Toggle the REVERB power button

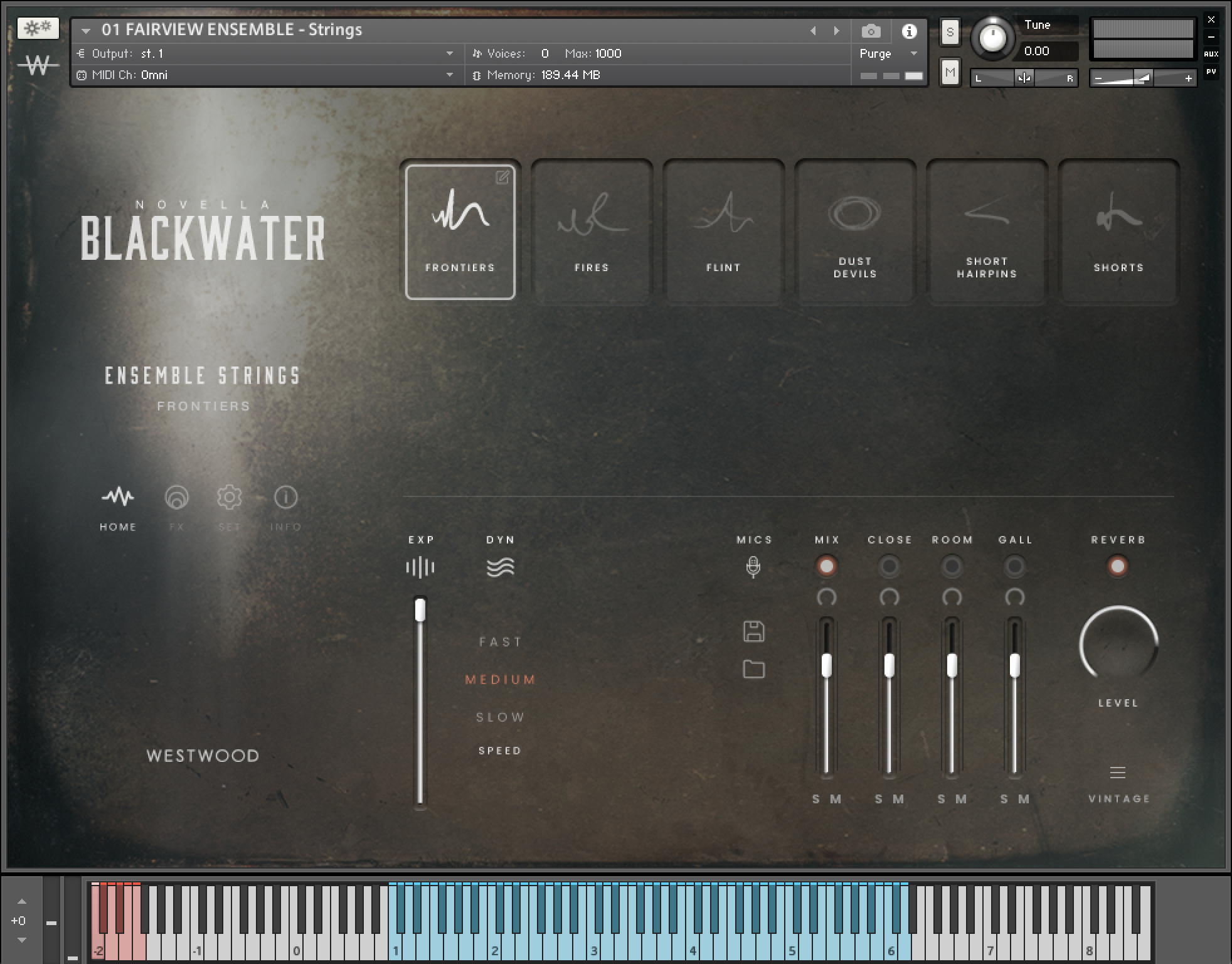(x=1117, y=566)
